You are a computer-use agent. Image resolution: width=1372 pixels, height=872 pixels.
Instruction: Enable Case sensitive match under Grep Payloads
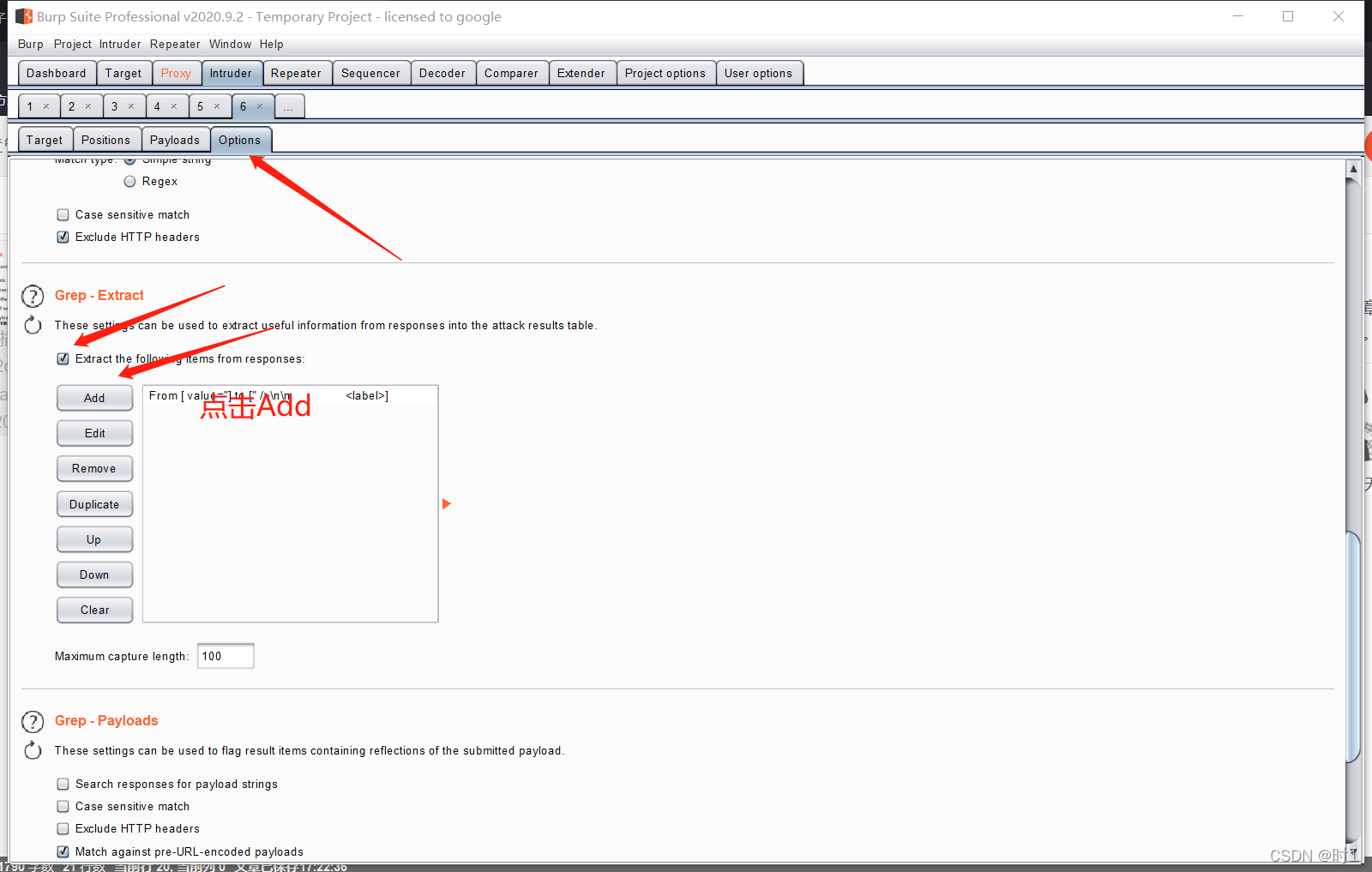point(63,807)
